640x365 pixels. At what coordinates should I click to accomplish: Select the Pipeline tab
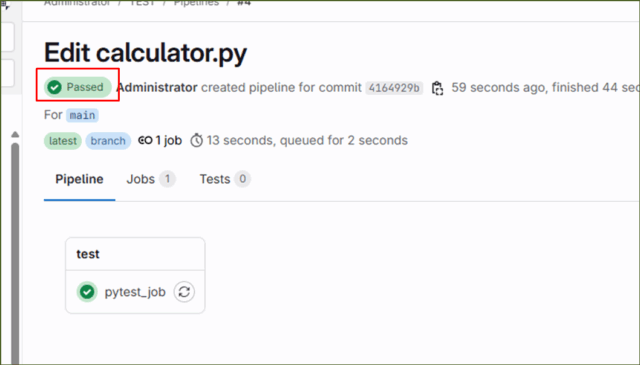79,179
